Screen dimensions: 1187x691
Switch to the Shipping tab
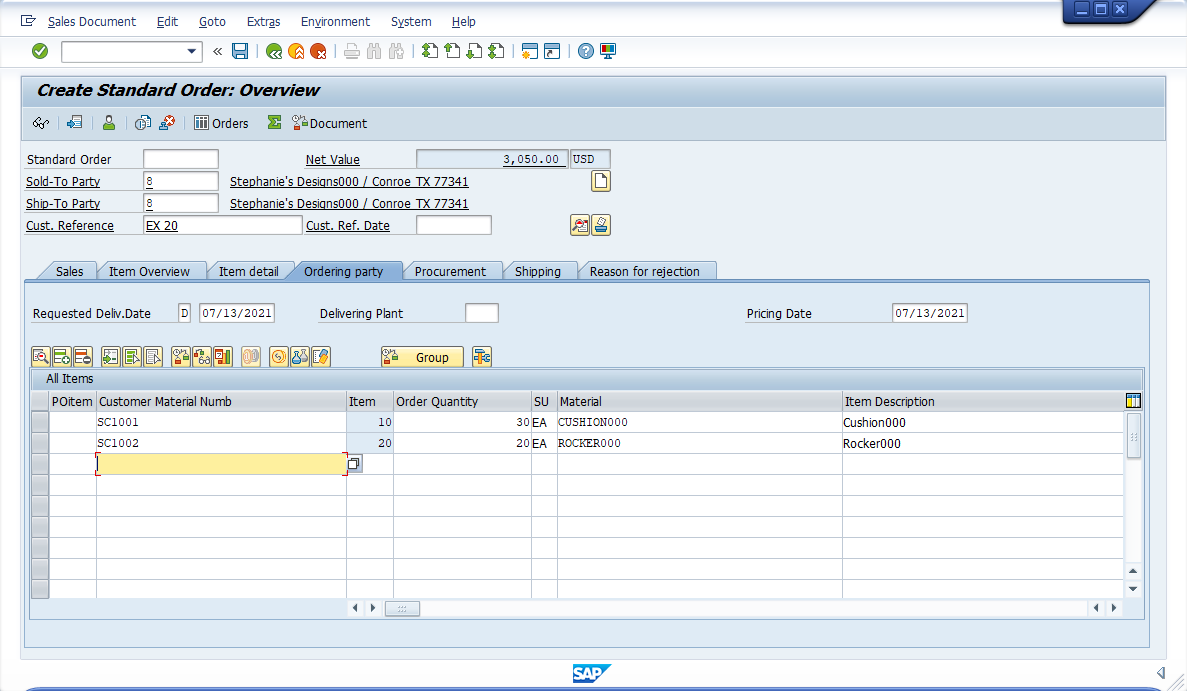(x=537, y=271)
